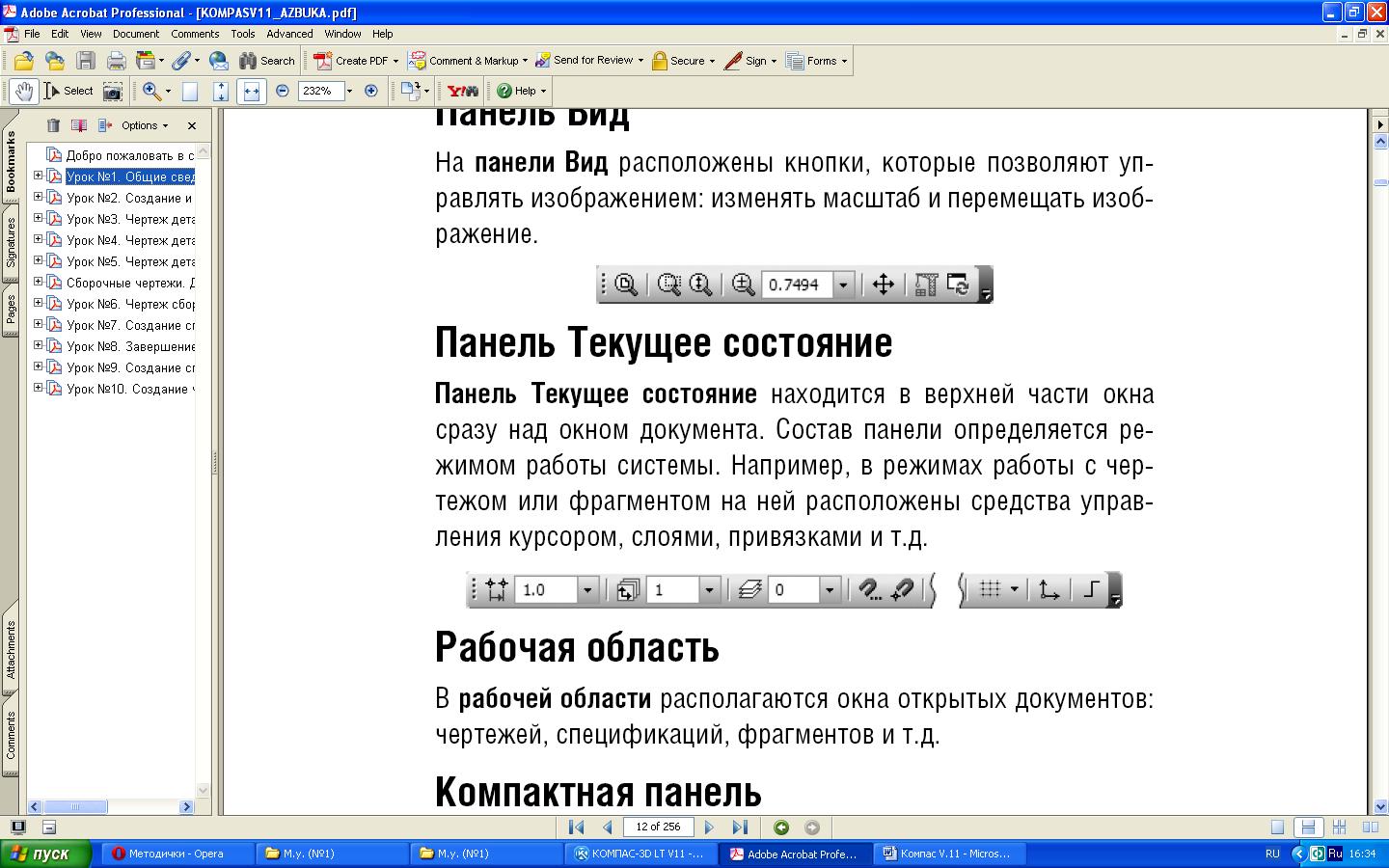The height and width of the screenshot is (868, 1389).
Task: Click the bookmarks pane horizontal scrollbar thumb
Action: (75, 806)
